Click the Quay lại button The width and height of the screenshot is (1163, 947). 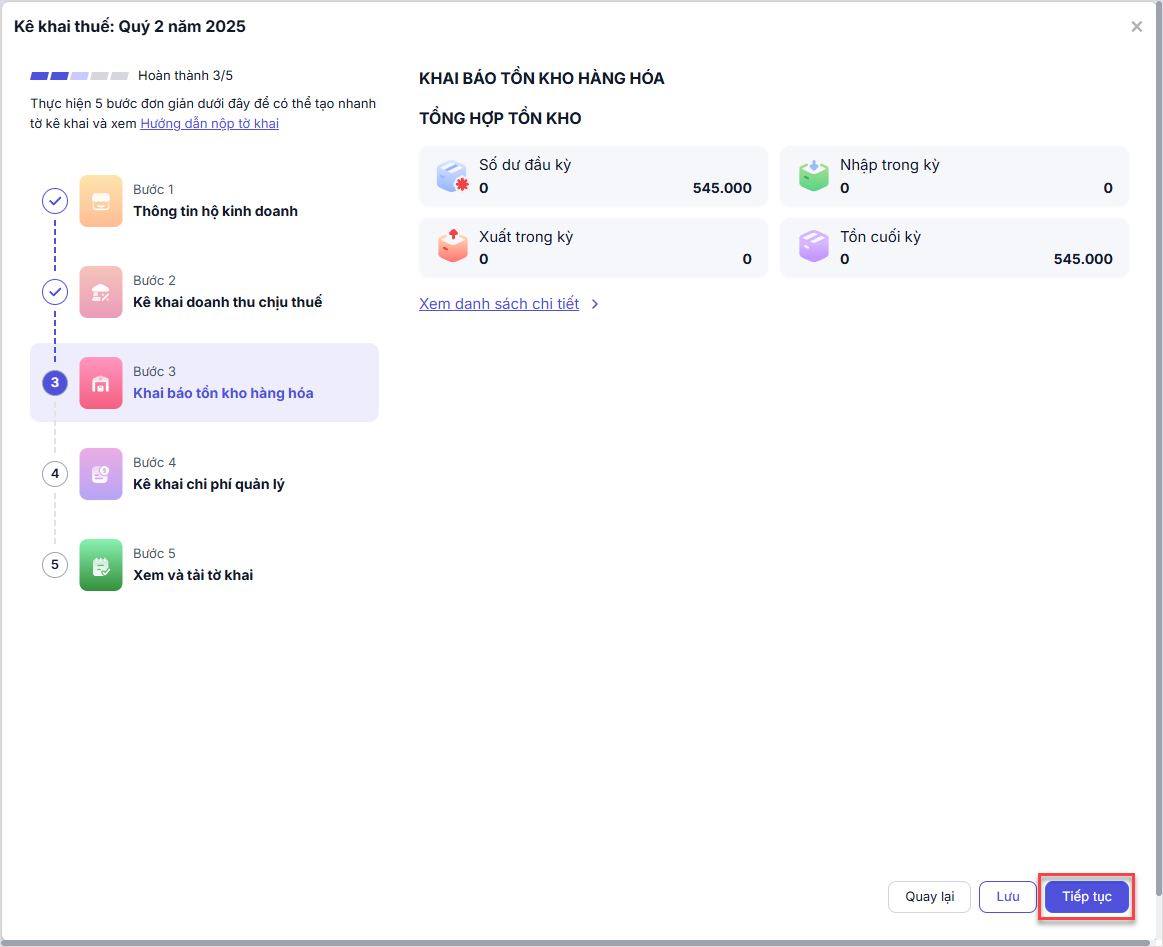point(929,897)
